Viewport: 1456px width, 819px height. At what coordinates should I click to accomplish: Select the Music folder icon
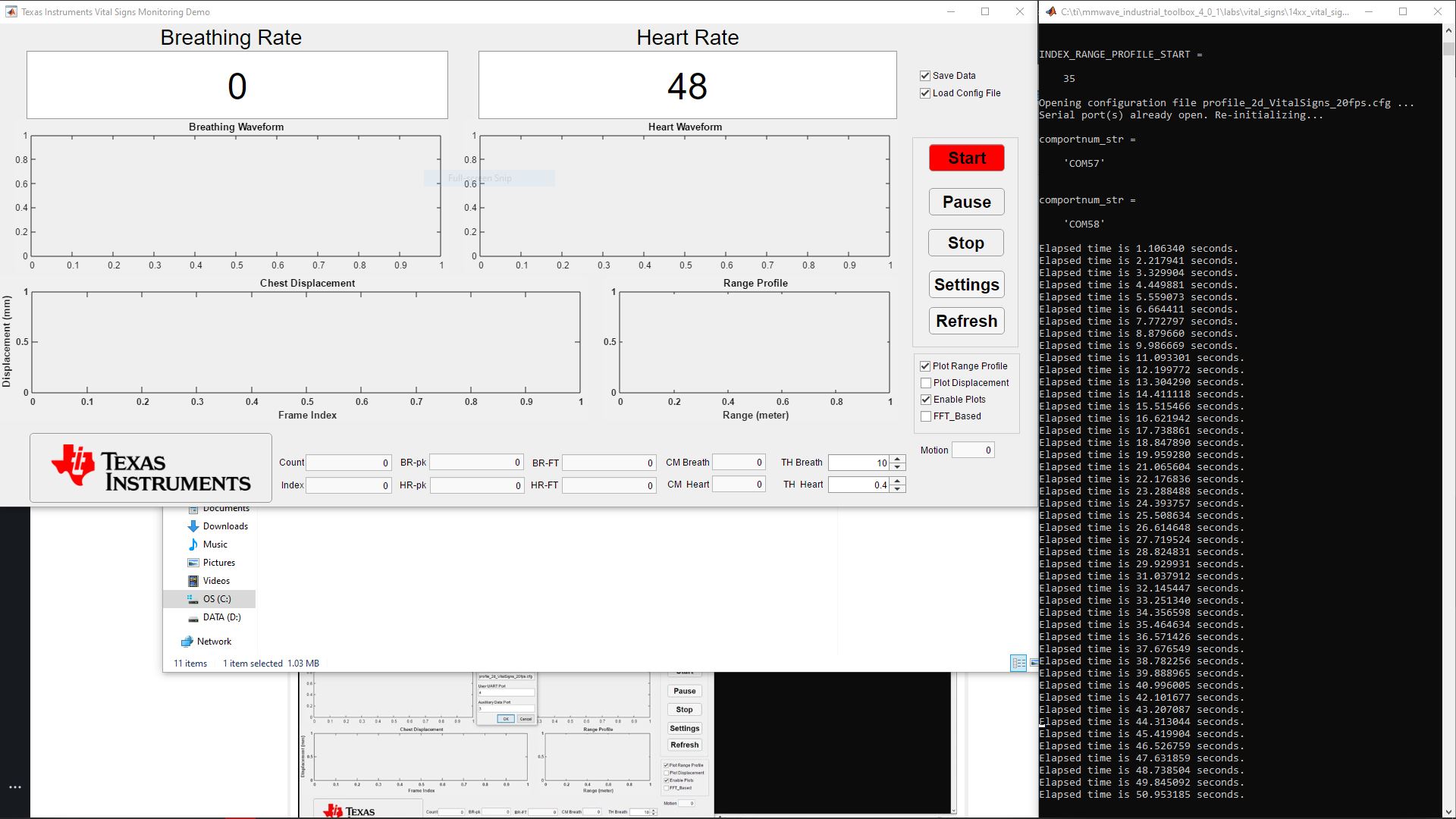coord(195,544)
